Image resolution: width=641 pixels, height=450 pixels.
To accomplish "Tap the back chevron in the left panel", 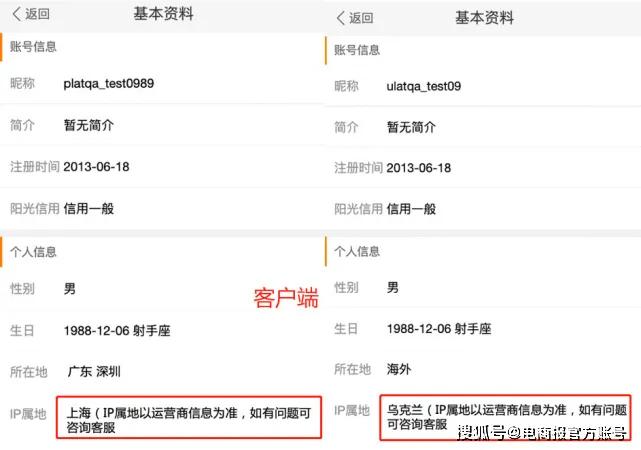I will click(x=14, y=16).
